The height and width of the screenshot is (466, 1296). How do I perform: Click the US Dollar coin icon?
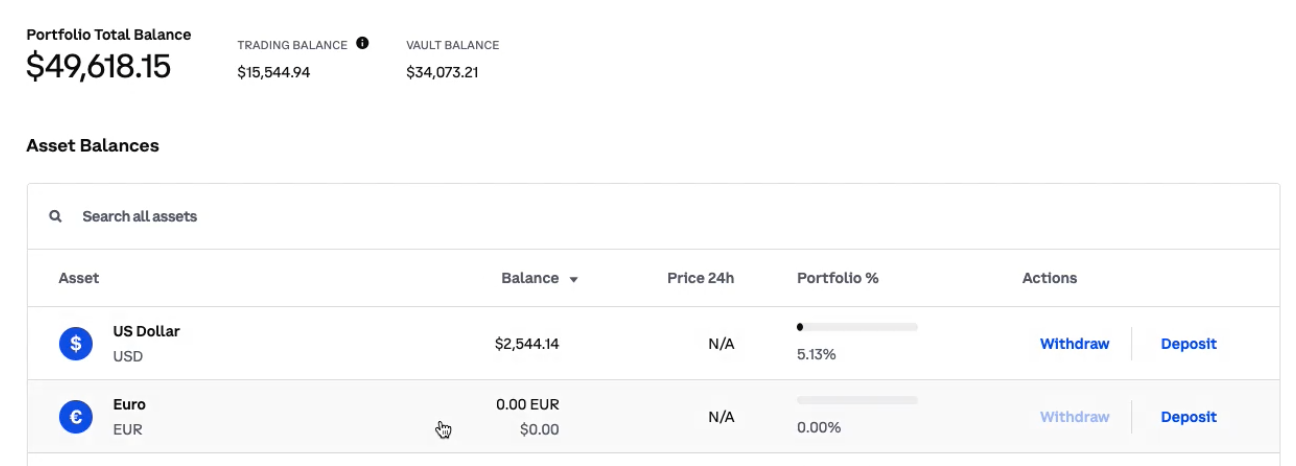tap(76, 344)
